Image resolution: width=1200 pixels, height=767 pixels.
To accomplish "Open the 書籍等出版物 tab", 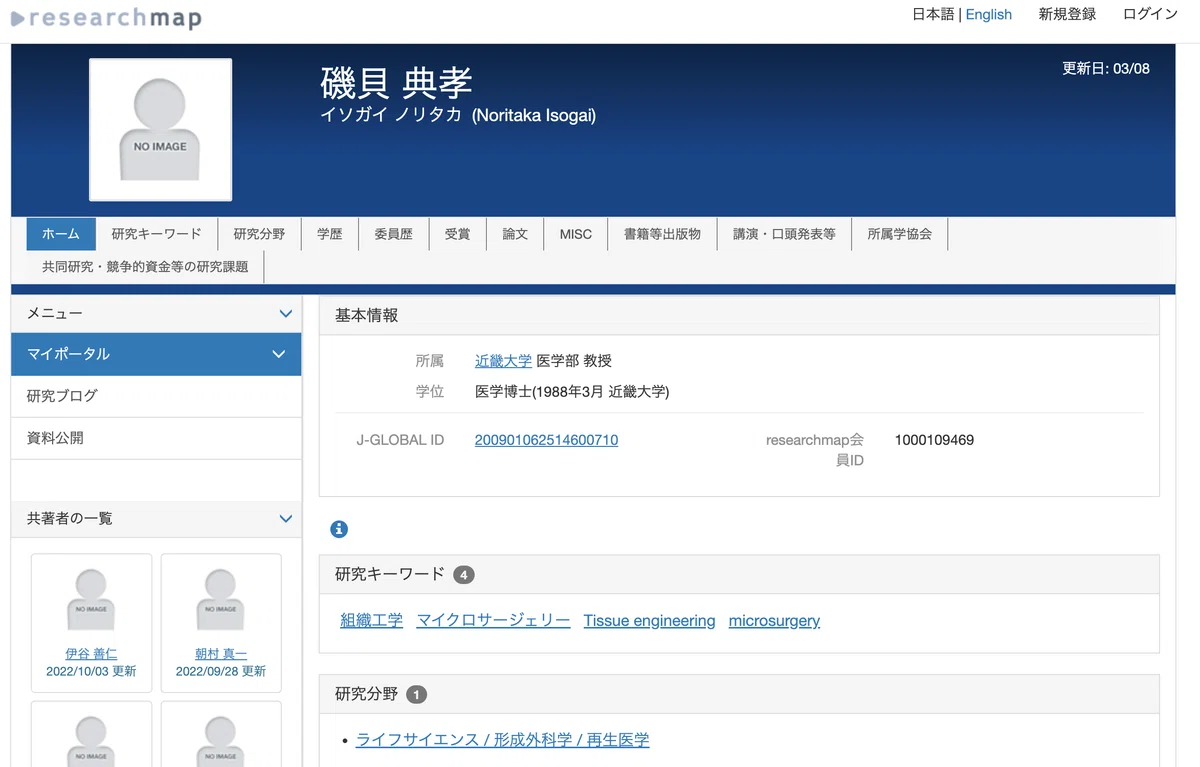I will coord(662,234).
